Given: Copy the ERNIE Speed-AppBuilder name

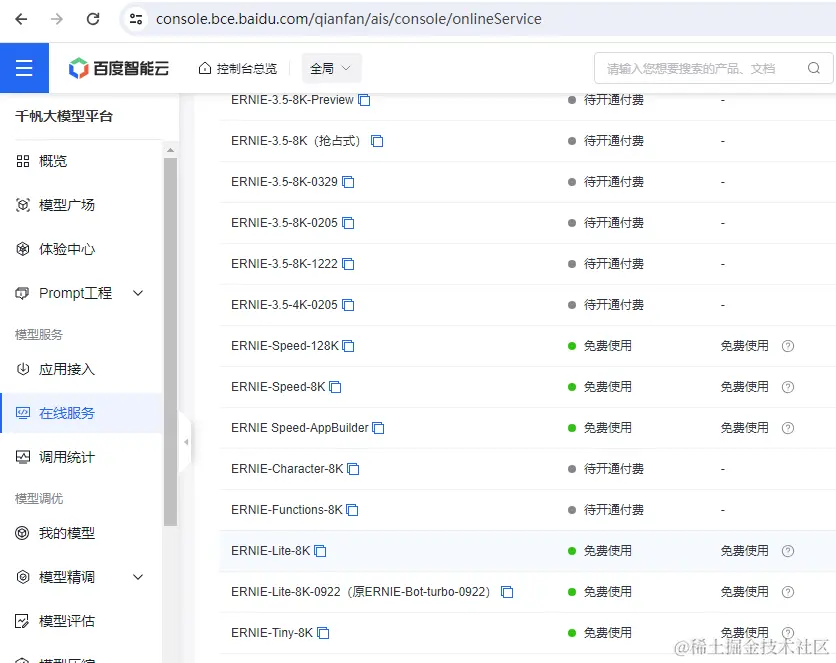Looking at the screenshot, I should click(x=378, y=428).
